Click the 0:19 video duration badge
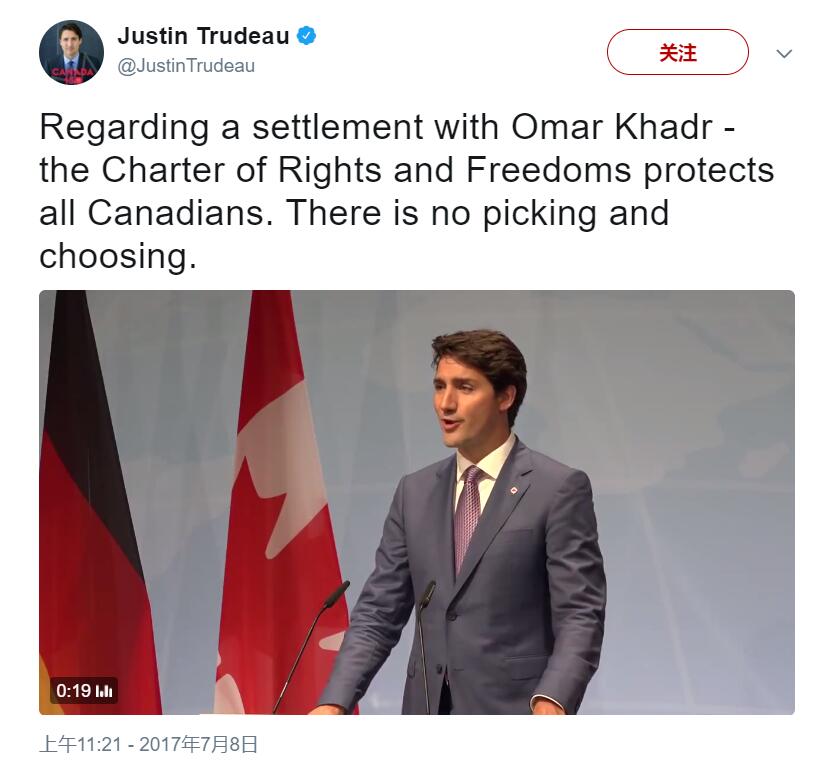 coord(73,690)
